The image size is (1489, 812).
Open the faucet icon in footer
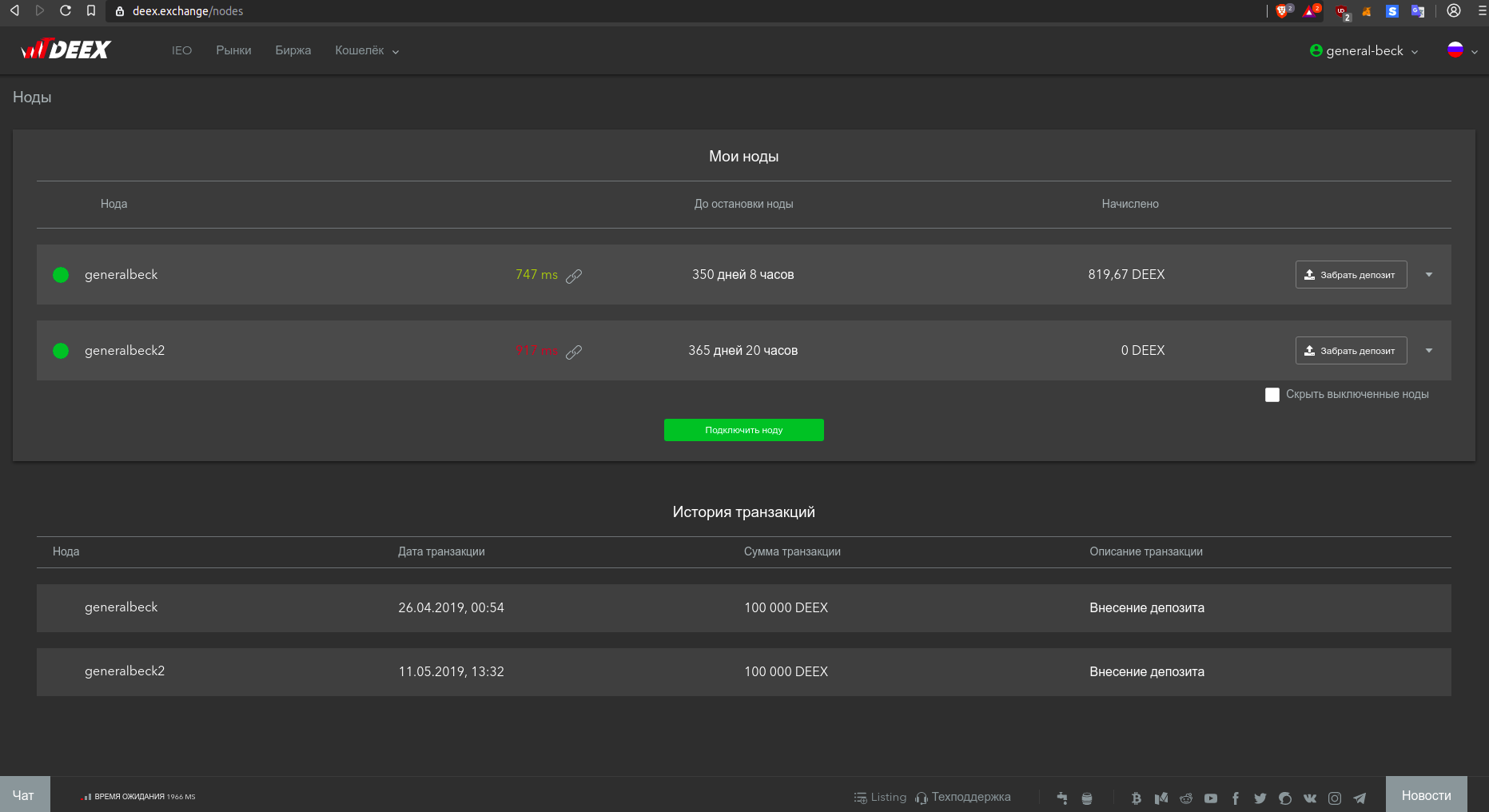pos(1062,798)
